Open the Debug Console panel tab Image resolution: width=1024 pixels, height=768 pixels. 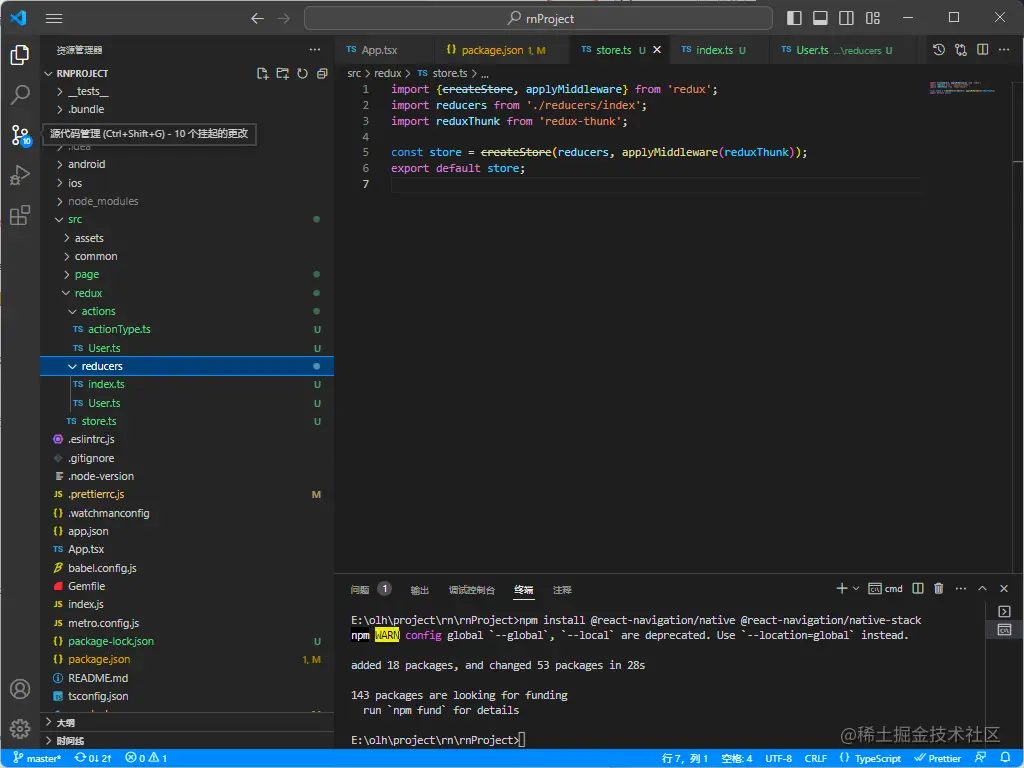coord(472,590)
